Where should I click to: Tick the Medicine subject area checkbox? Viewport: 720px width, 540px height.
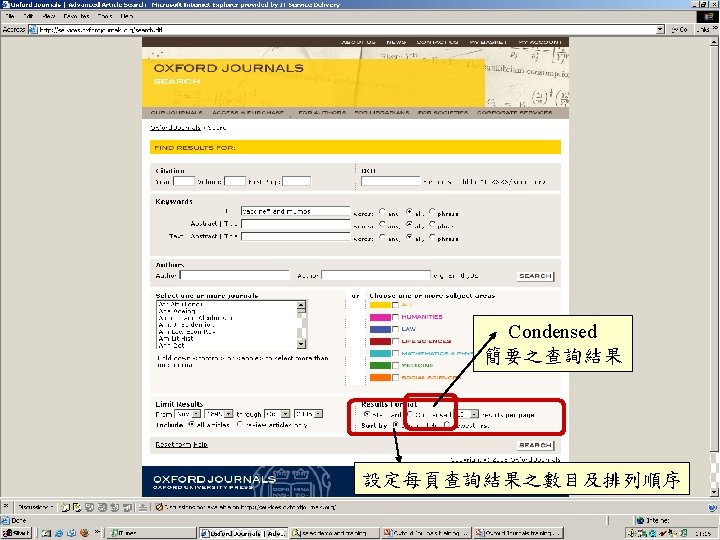[395, 366]
